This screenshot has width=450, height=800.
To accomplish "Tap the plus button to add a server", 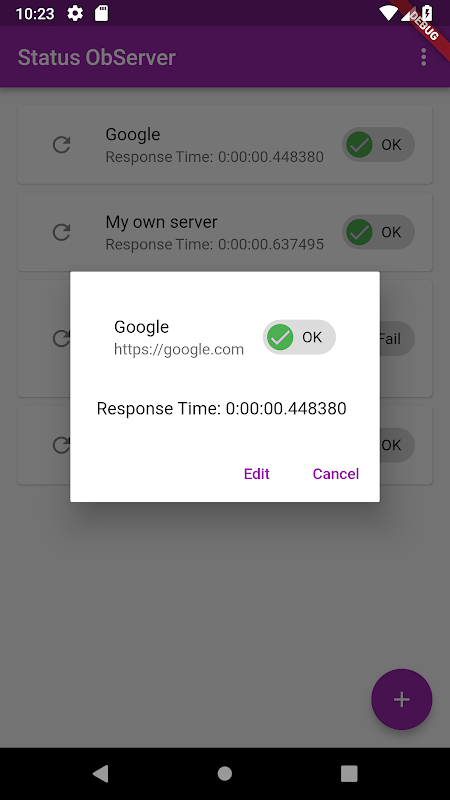I will click(402, 699).
